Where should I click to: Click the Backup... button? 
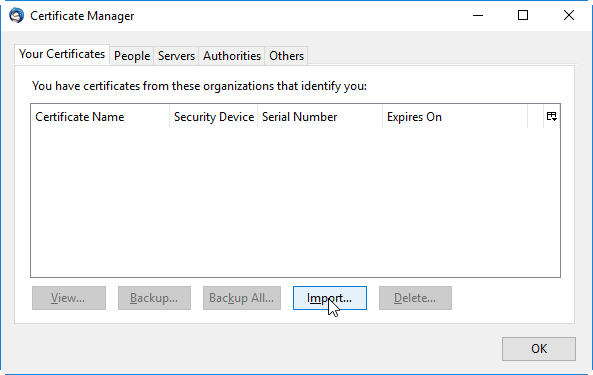[x=154, y=298]
